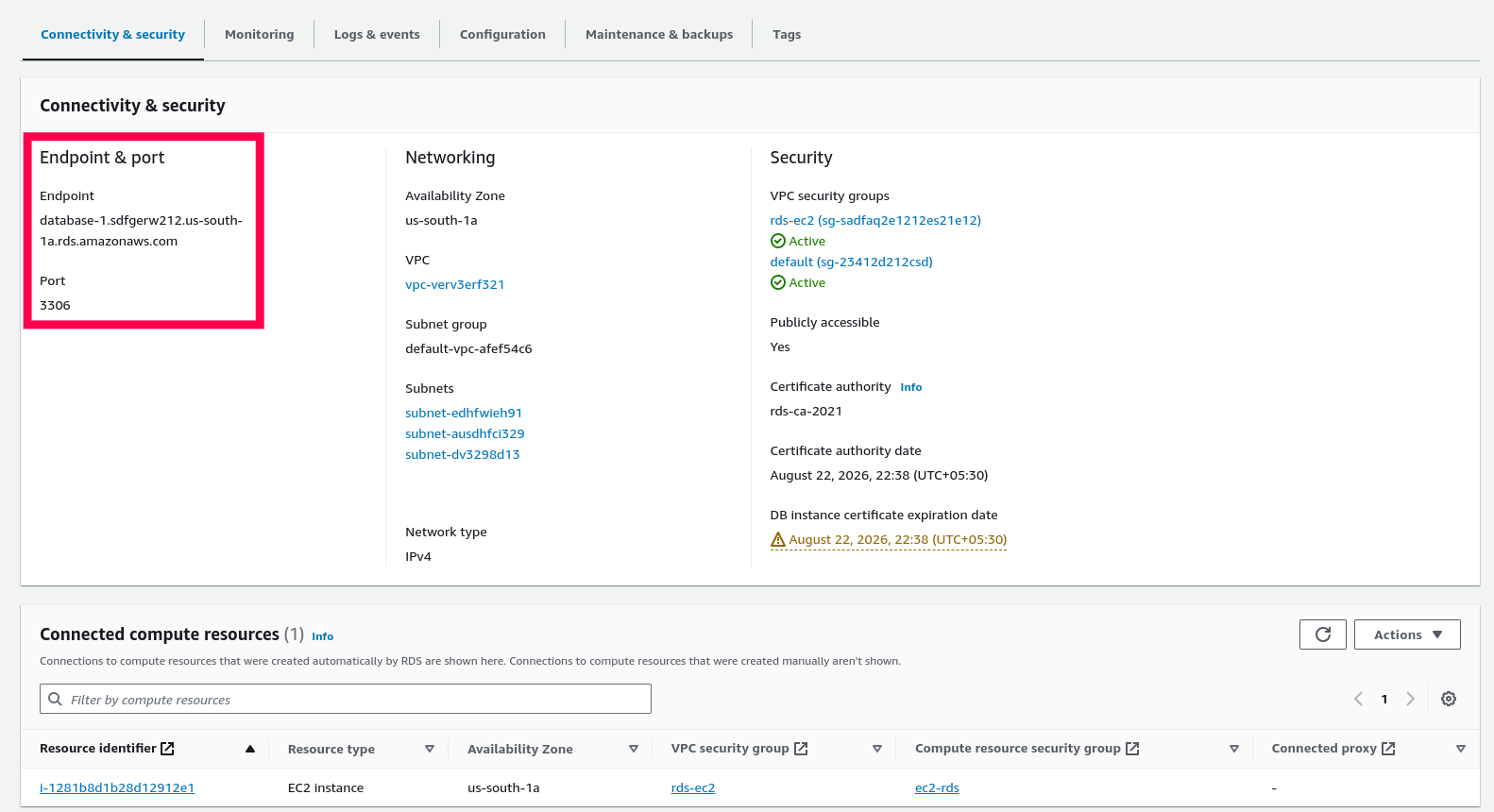Sort by Availability Zone column arrow
The width and height of the screenshot is (1494, 812).
pos(634,749)
